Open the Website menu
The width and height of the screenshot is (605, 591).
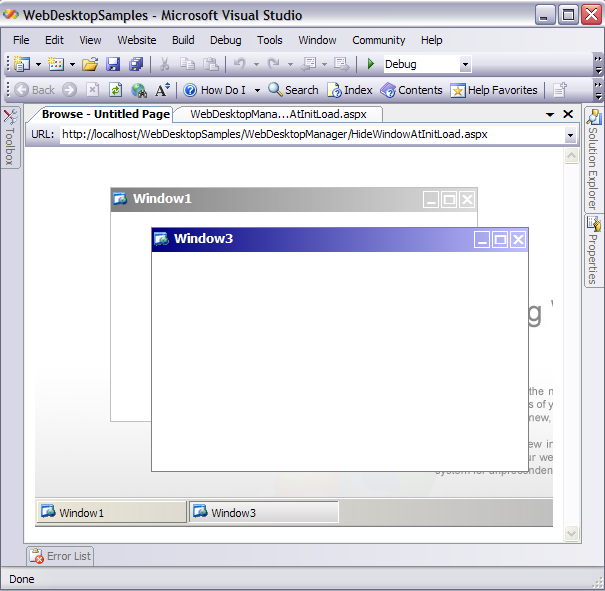click(x=136, y=40)
